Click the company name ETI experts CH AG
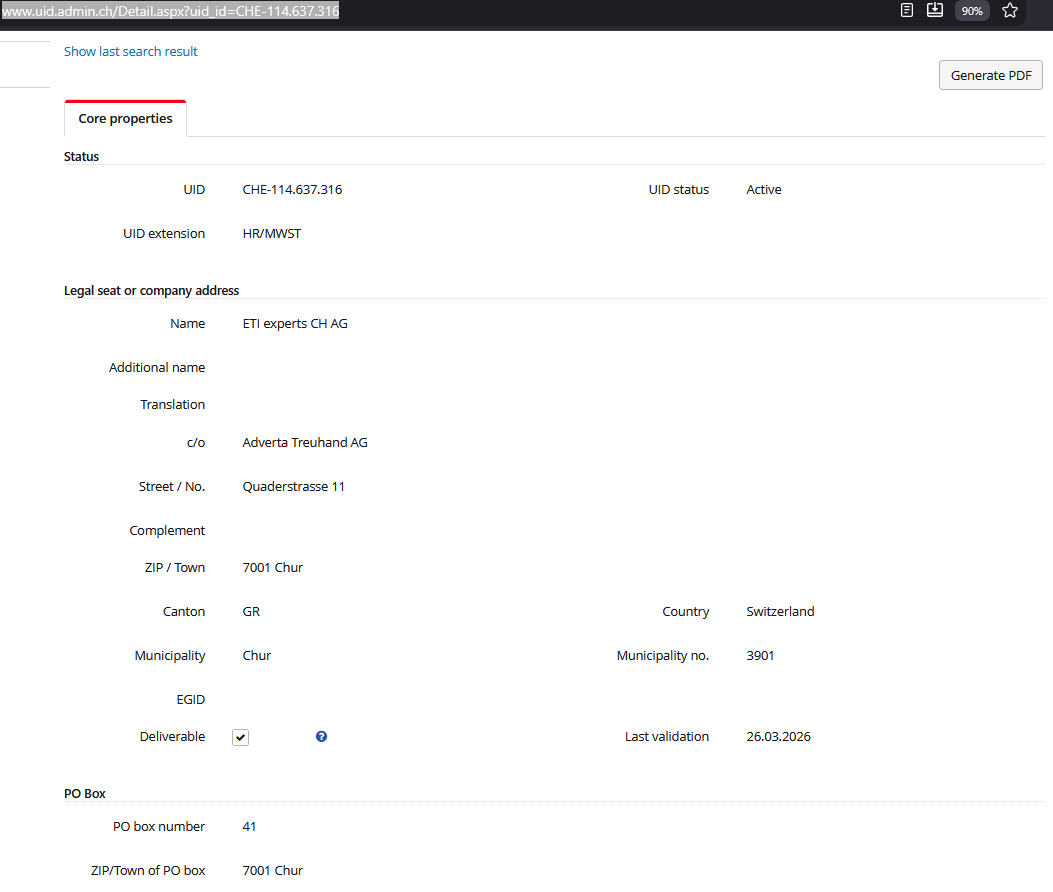 pyautogui.click(x=295, y=323)
